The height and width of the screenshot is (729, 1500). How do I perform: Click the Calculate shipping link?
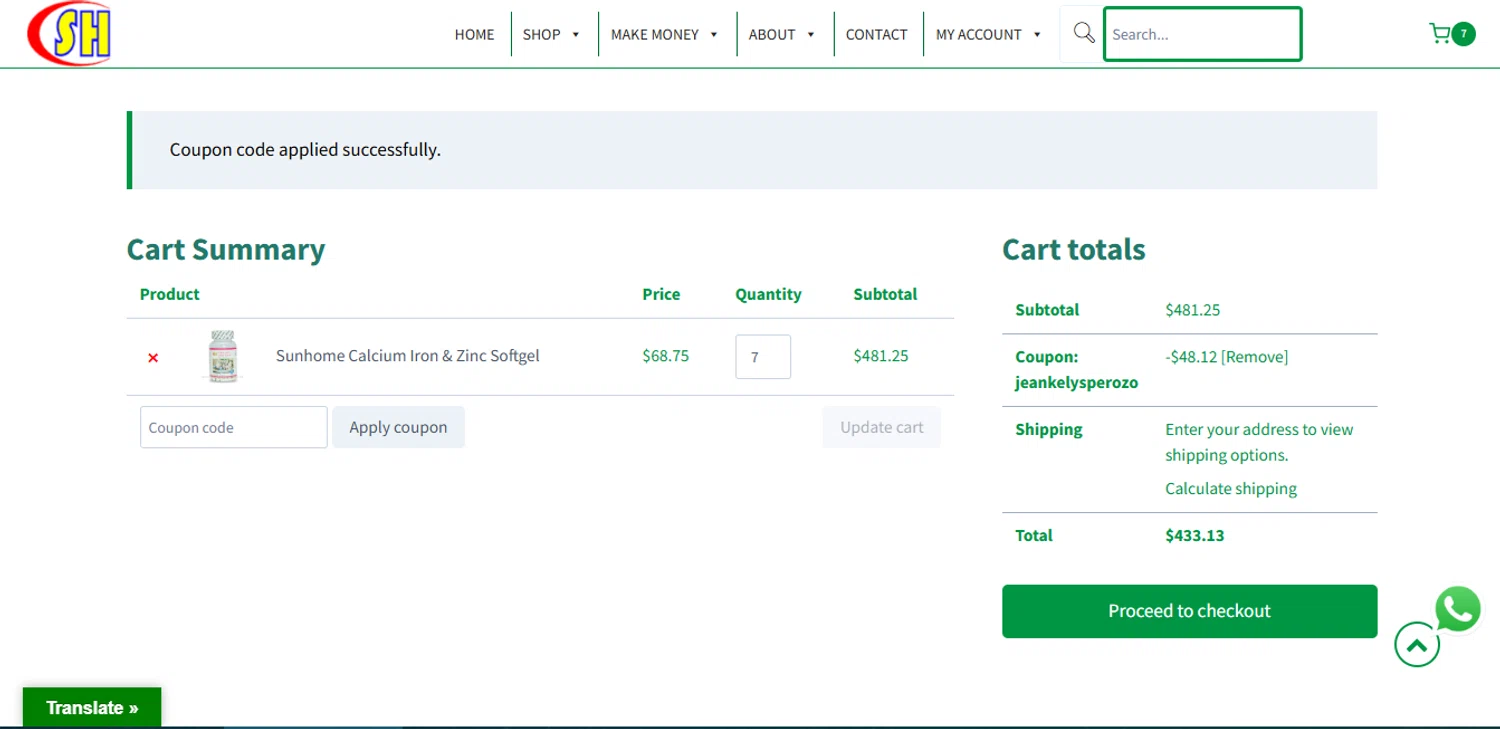1231,488
